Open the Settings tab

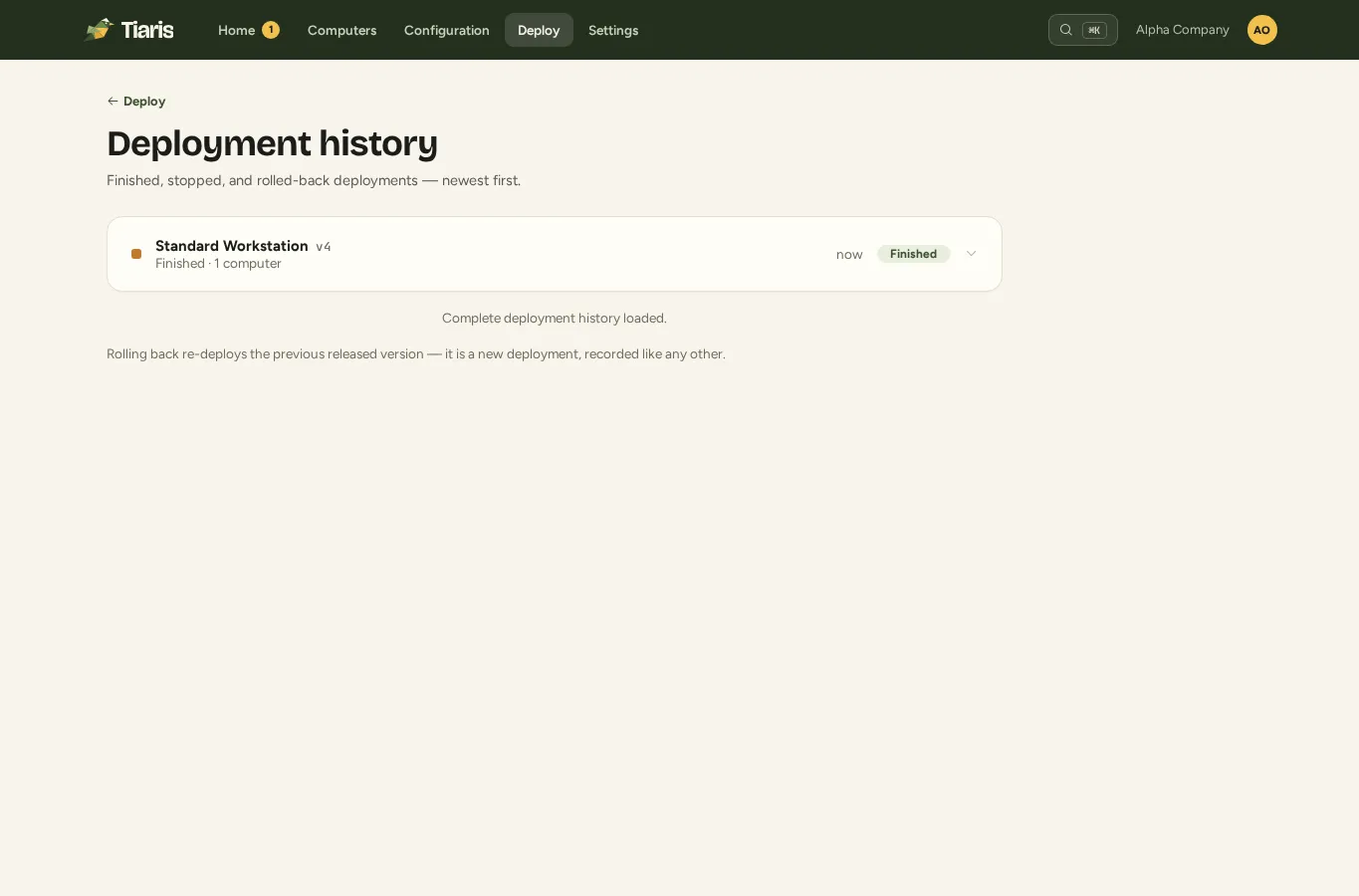[613, 30]
